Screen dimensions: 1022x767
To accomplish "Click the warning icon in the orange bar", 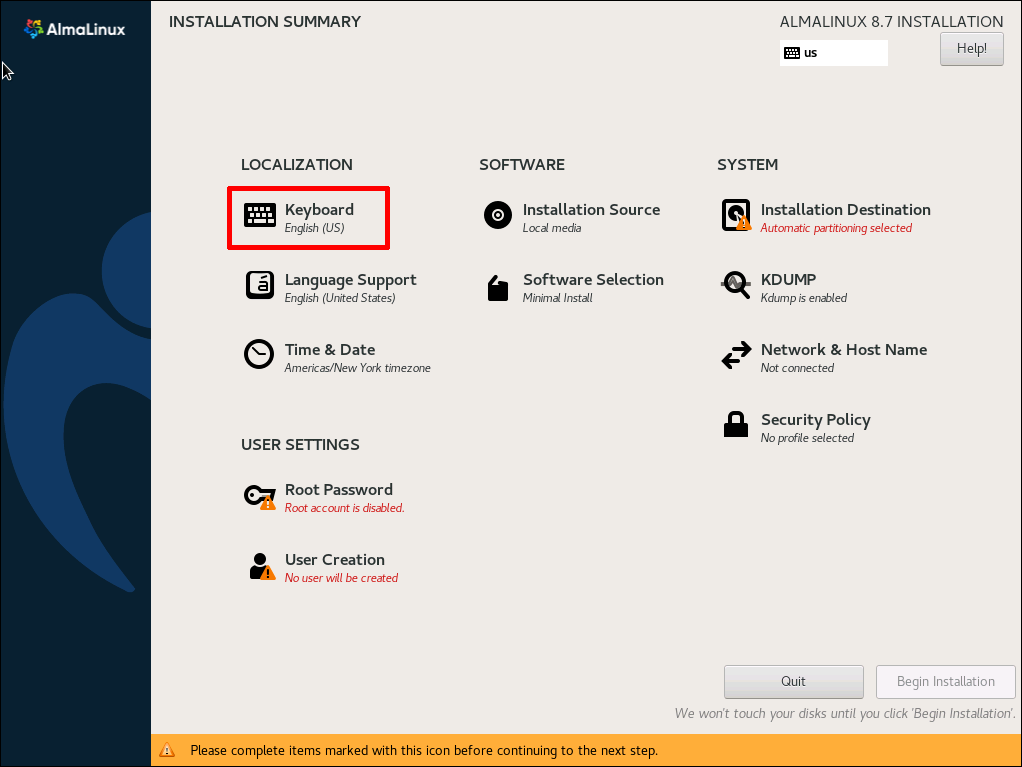I will point(167,750).
